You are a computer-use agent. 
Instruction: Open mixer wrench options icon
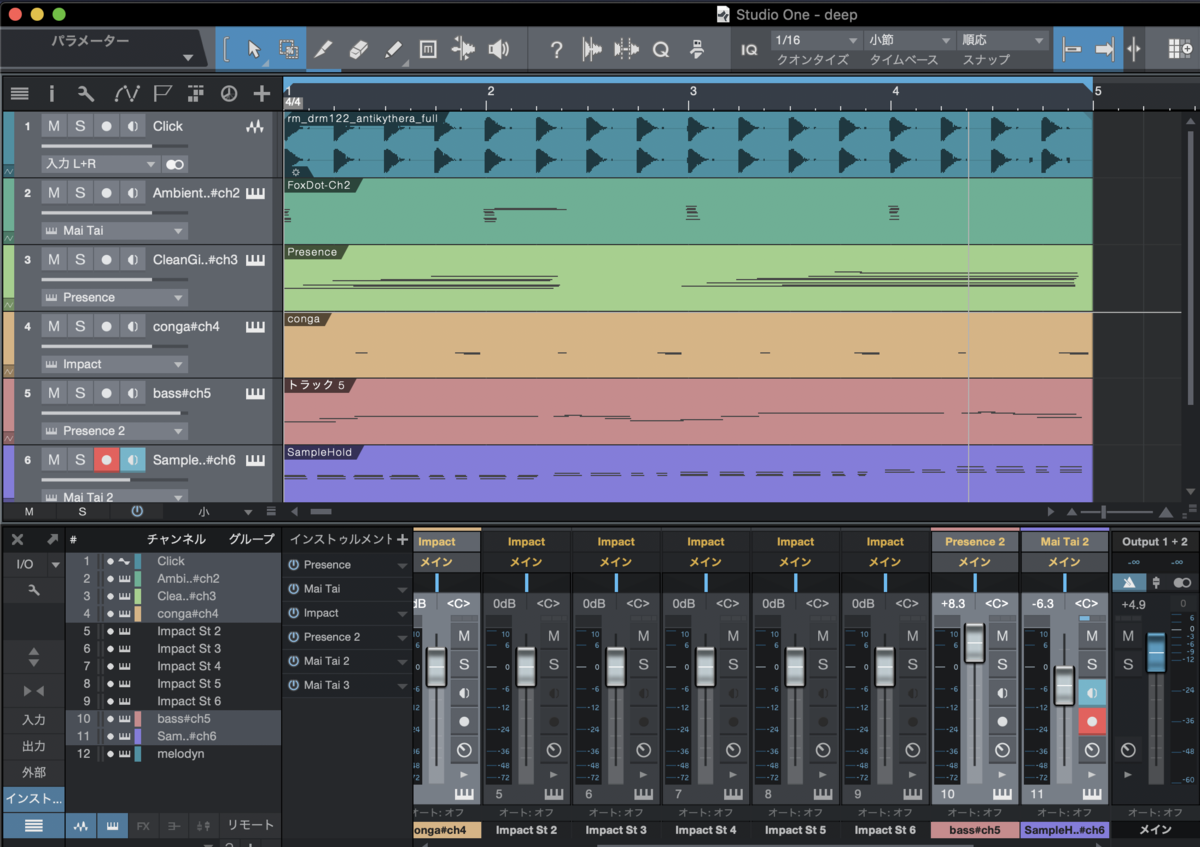click(34, 590)
